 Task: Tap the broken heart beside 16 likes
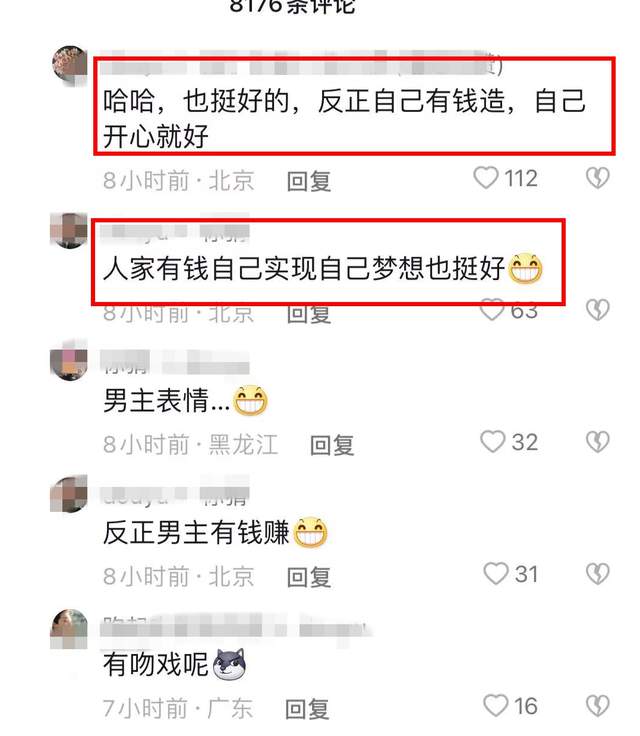(598, 706)
